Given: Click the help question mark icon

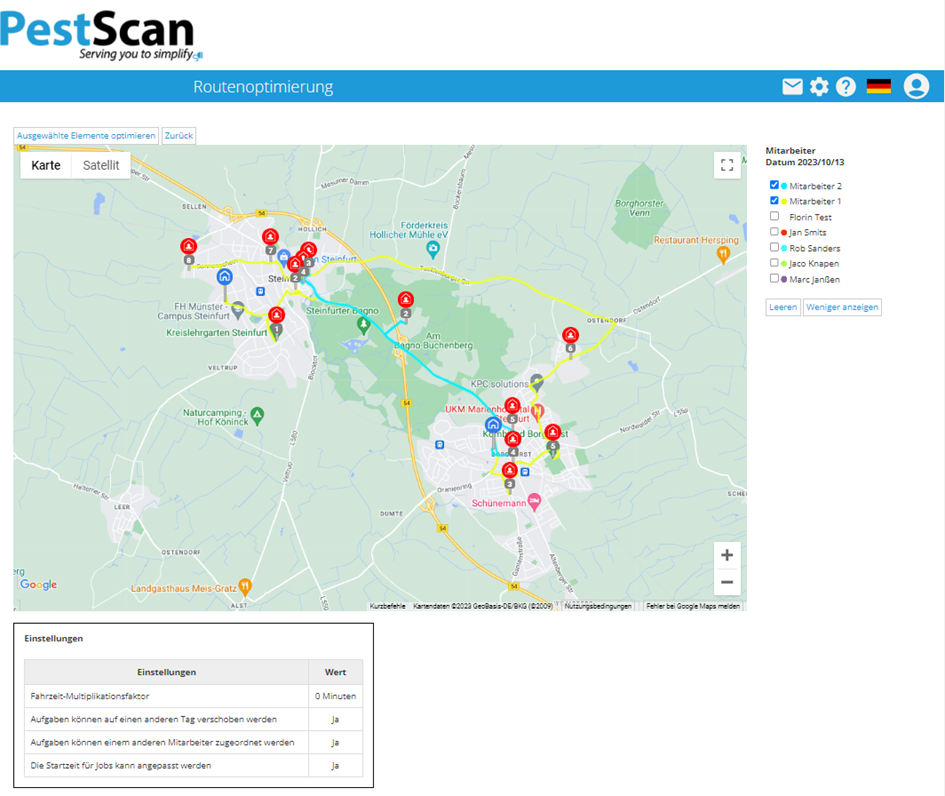Looking at the screenshot, I should [846, 87].
